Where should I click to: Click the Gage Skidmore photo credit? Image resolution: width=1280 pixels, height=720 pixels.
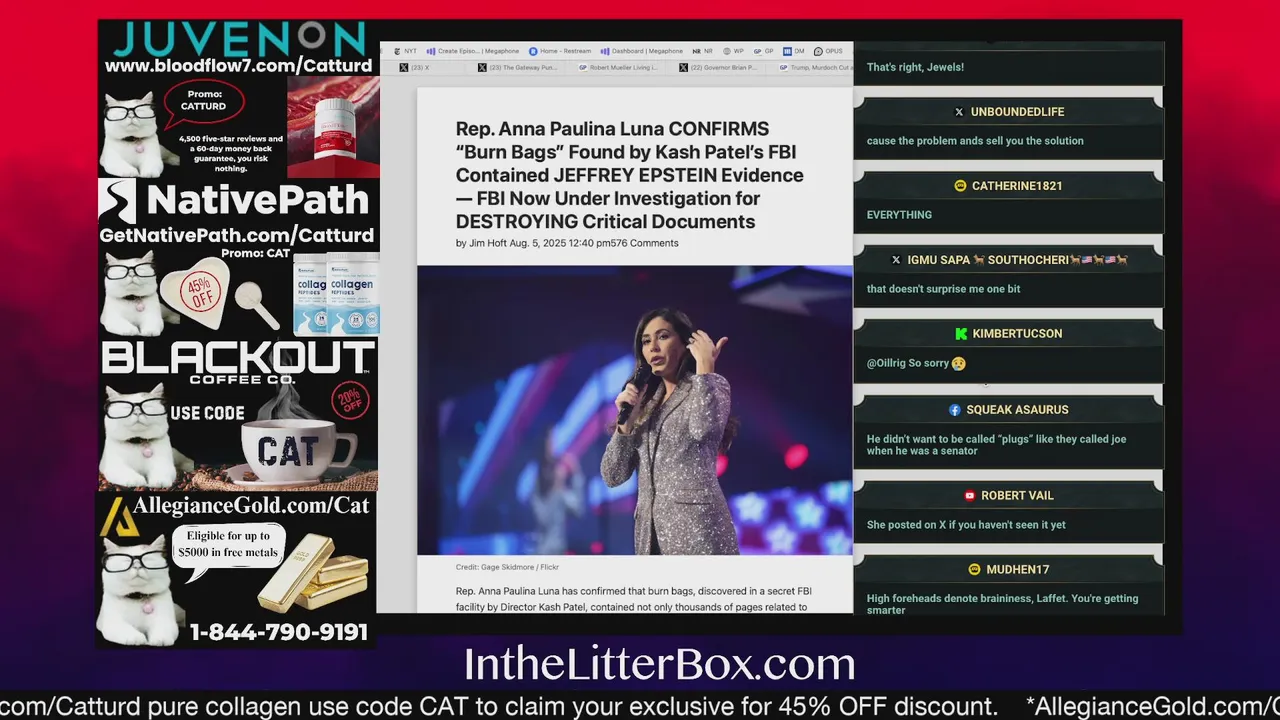tap(507, 568)
